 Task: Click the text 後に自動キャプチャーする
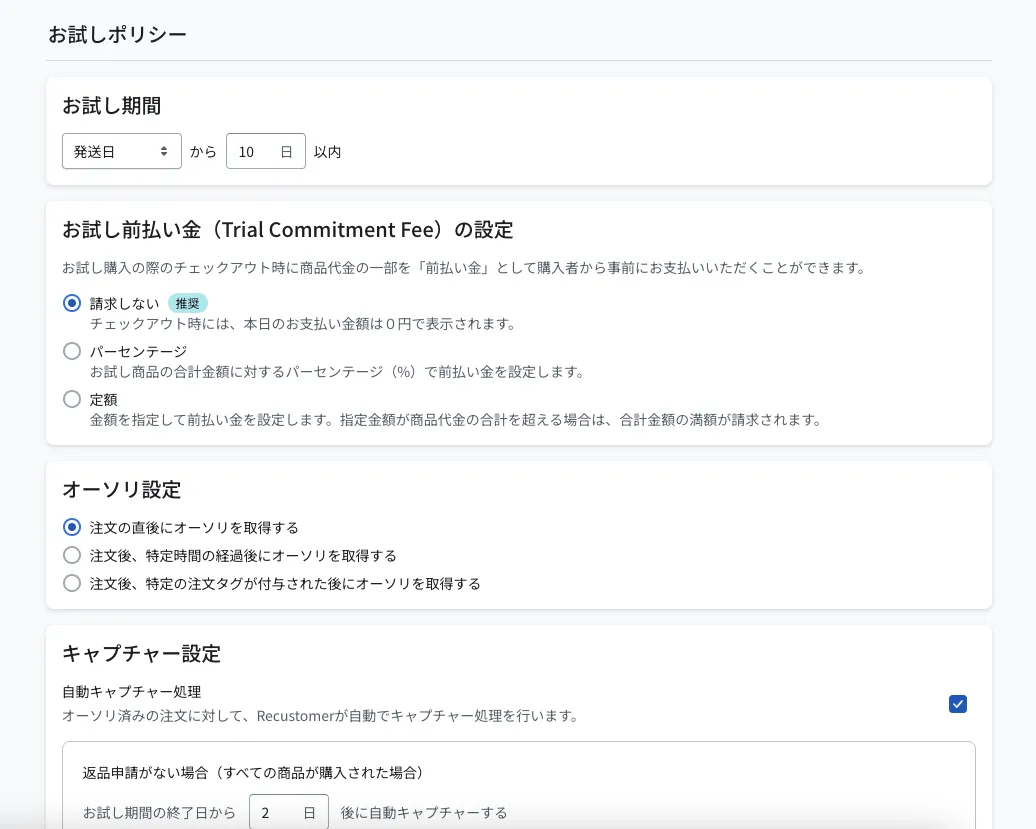(x=424, y=812)
